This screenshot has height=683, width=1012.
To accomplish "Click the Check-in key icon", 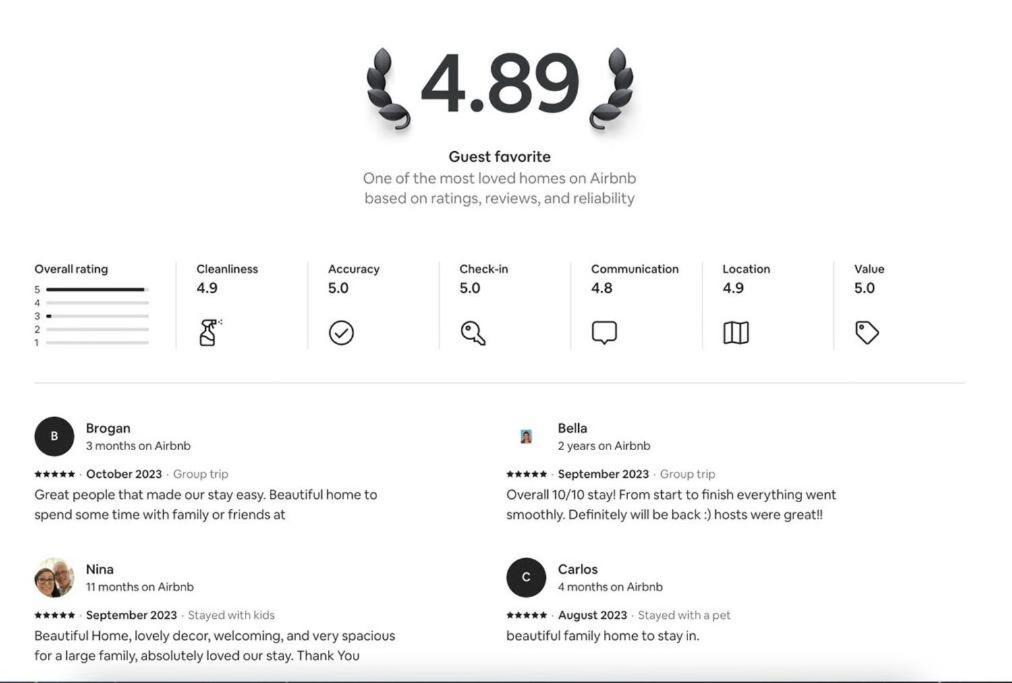I will coord(473,333).
